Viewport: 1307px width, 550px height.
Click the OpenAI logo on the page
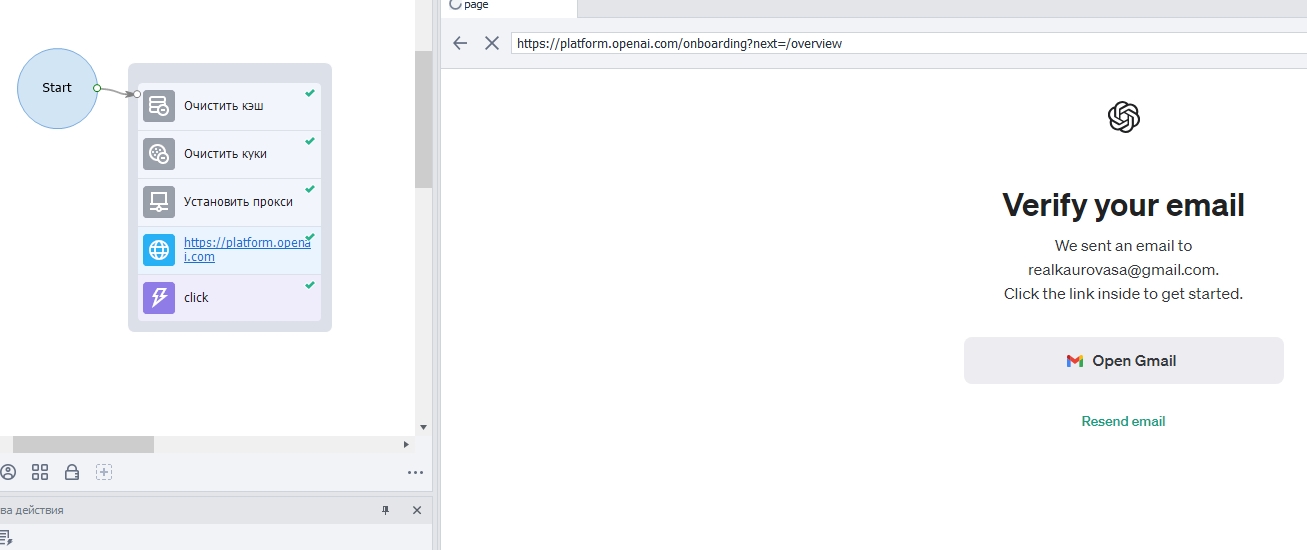(1124, 117)
